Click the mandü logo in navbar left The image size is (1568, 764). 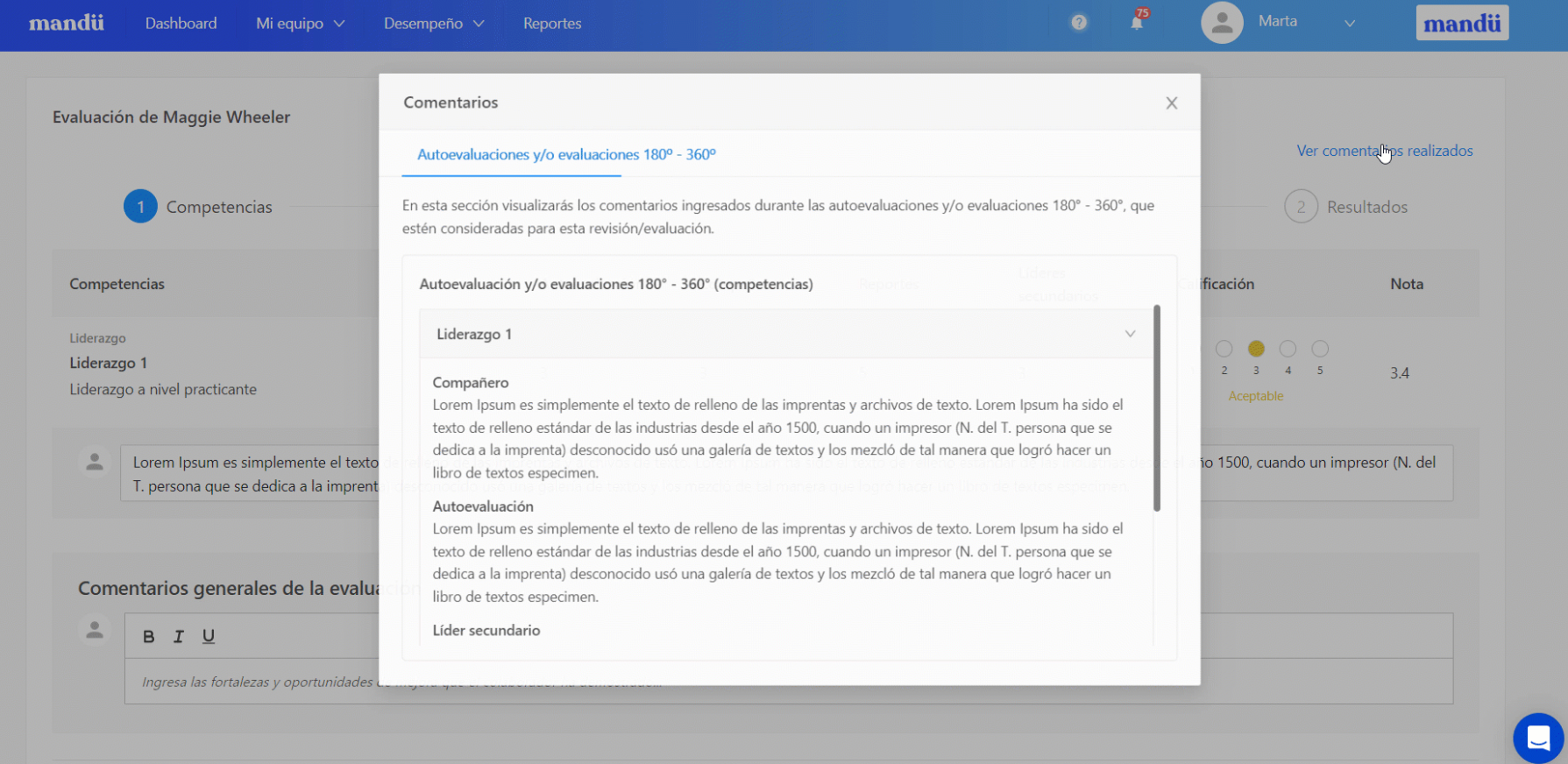click(x=67, y=23)
